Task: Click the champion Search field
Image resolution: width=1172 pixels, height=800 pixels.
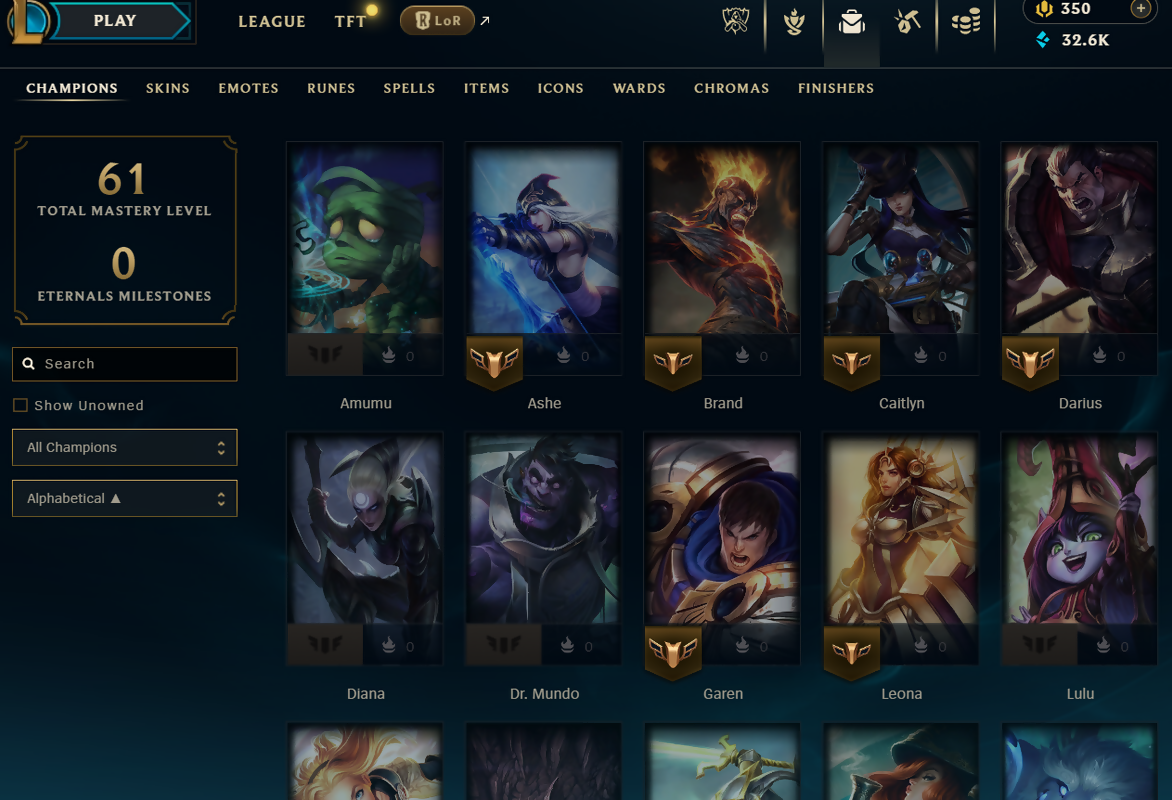Action: 125,364
